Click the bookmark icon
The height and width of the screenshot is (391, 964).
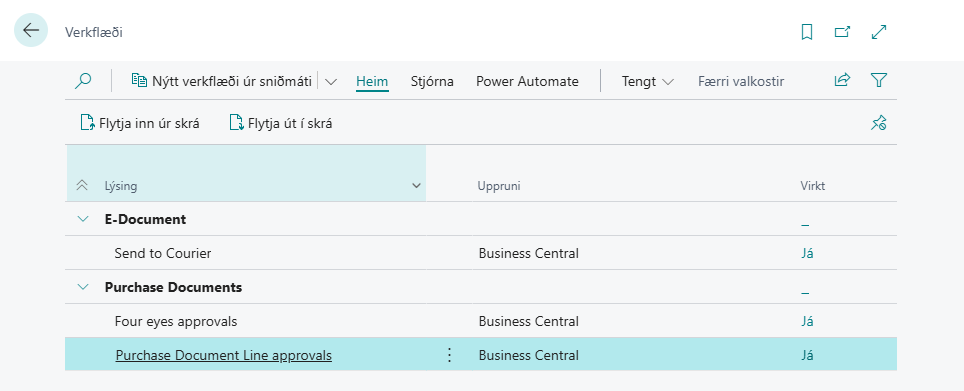pyautogui.click(x=807, y=32)
